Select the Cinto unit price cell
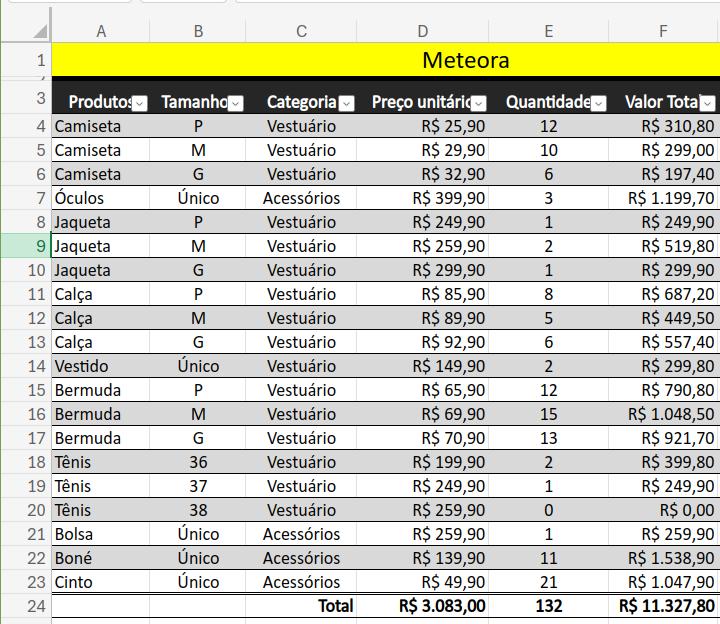Viewport: 720px width, 624px height. 422,582
